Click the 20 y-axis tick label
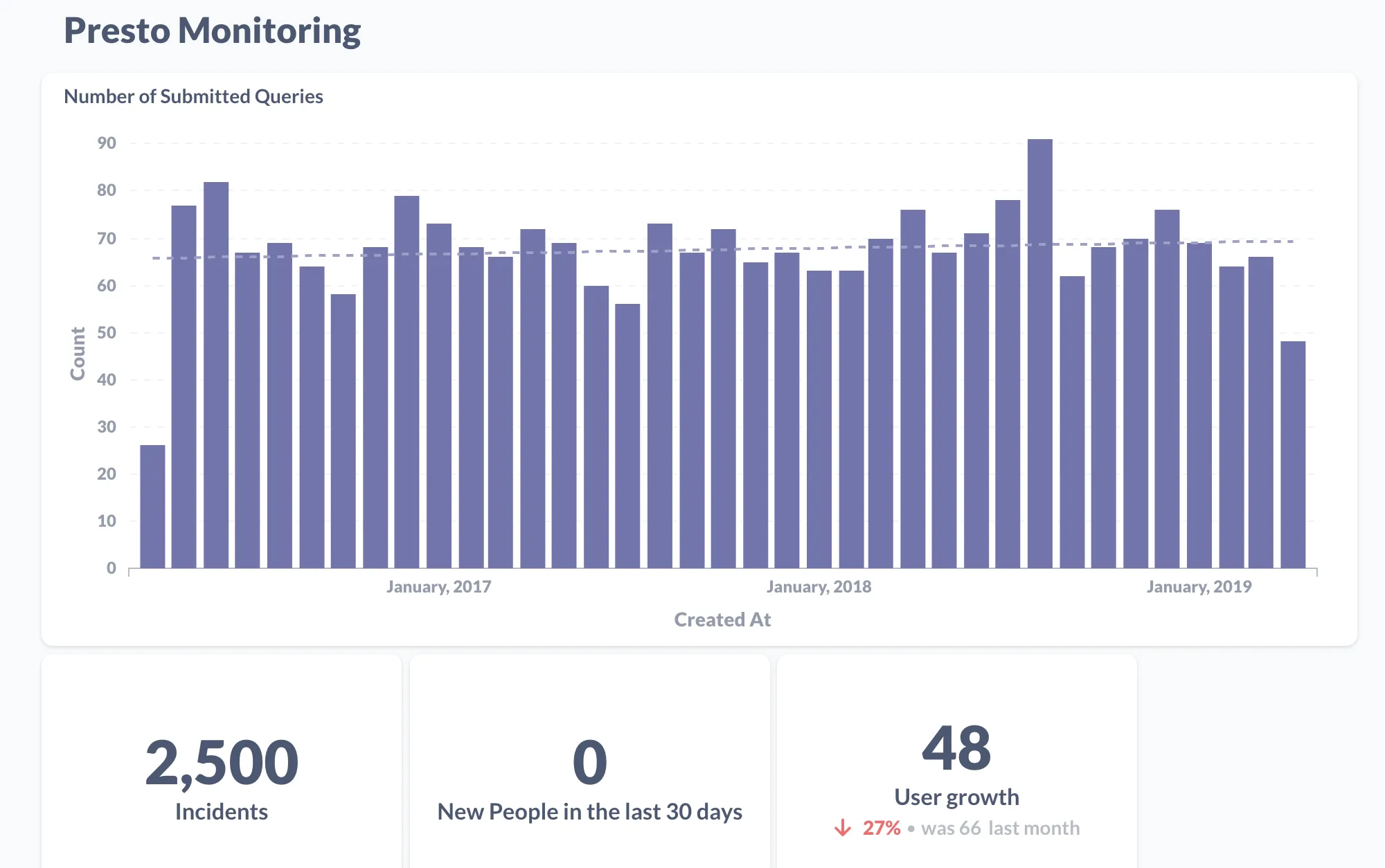Screen dimensions: 1385x868 tap(107, 474)
